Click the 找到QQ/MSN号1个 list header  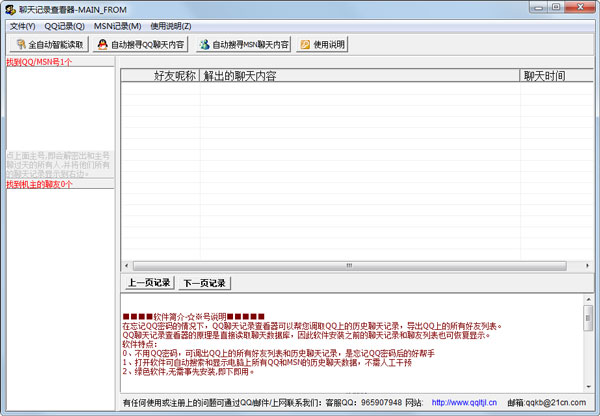click(39, 61)
